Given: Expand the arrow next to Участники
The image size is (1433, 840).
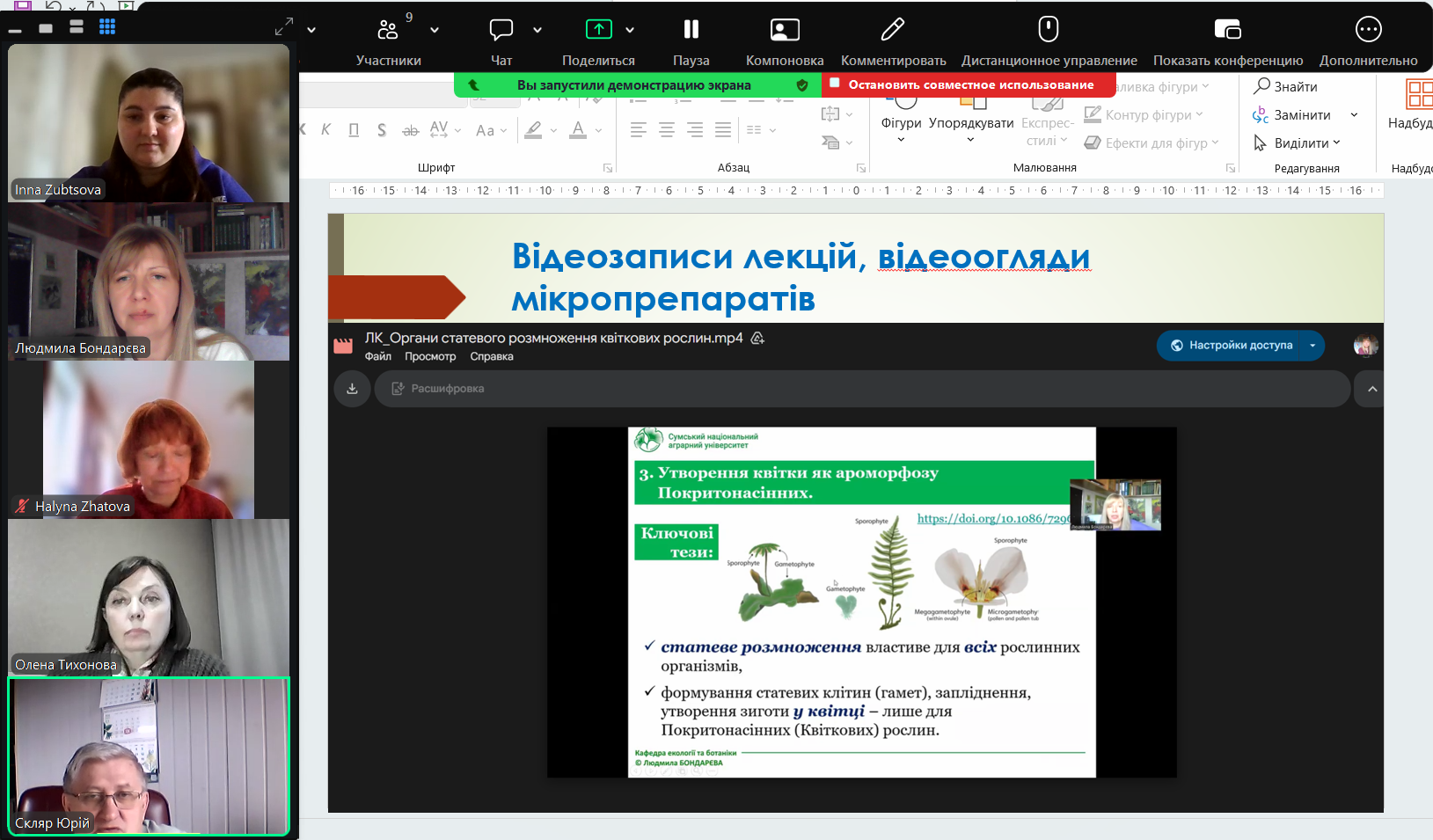Looking at the screenshot, I should pyautogui.click(x=435, y=30).
